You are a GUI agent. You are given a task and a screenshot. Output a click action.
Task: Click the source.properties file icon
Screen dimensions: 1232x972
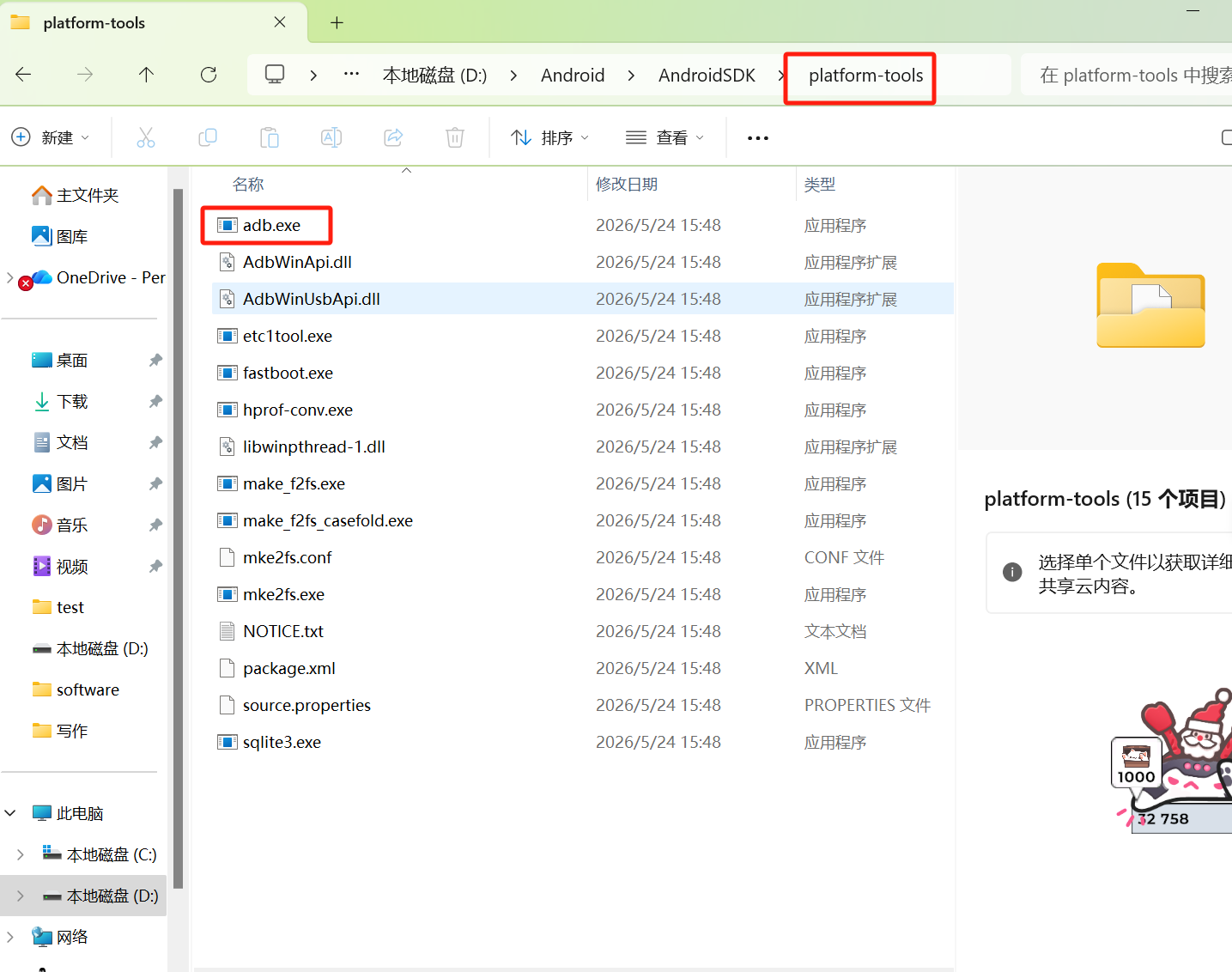pyautogui.click(x=227, y=705)
